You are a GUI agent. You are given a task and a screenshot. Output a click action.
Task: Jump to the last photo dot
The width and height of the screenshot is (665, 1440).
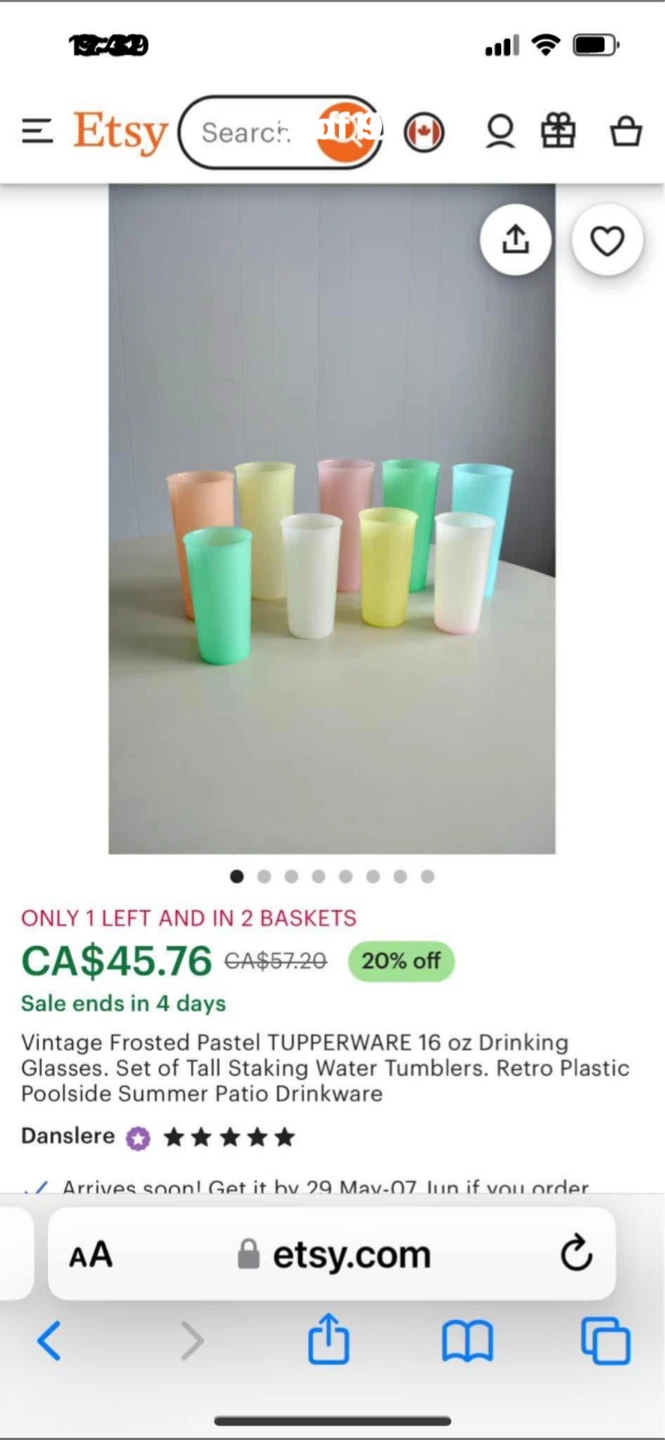tap(427, 876)
